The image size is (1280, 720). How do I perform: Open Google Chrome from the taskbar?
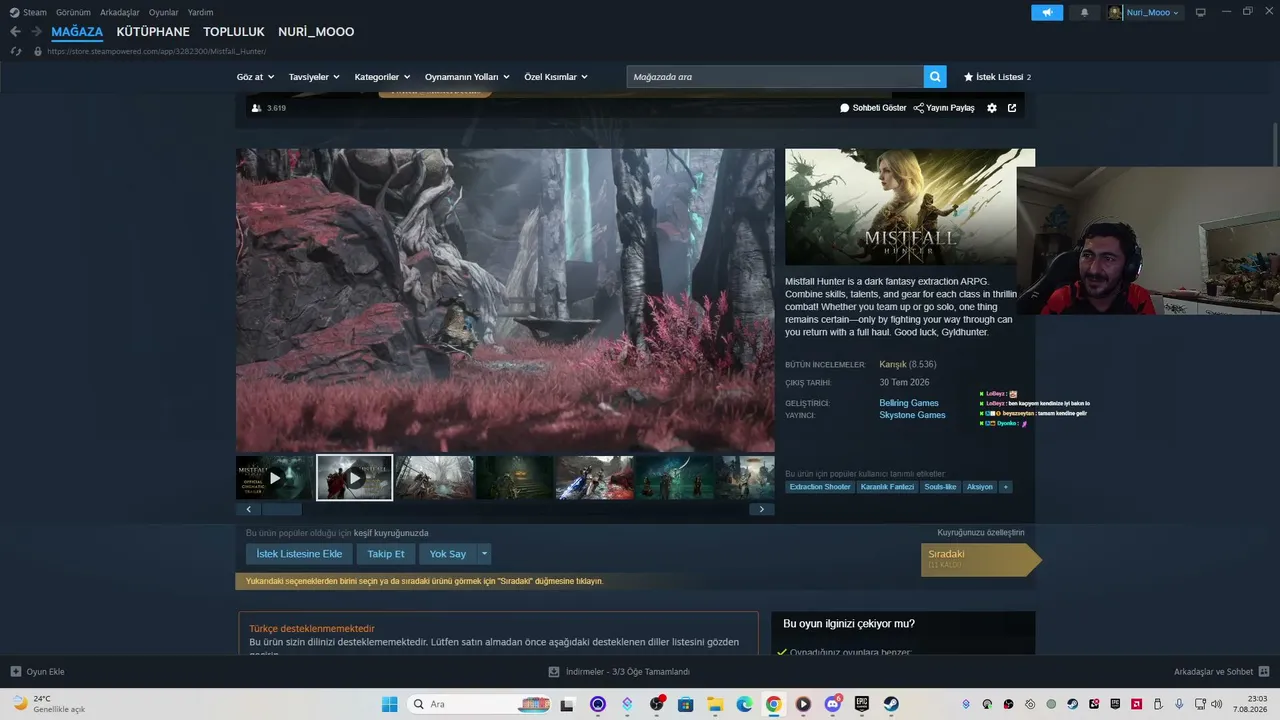tap(773, 704)
